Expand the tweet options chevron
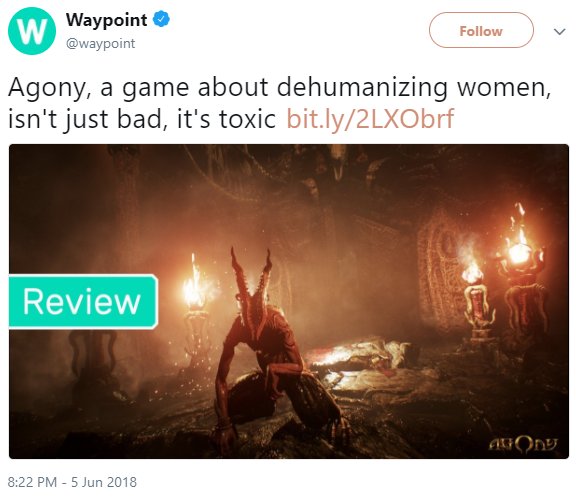 tap(559, 32)
